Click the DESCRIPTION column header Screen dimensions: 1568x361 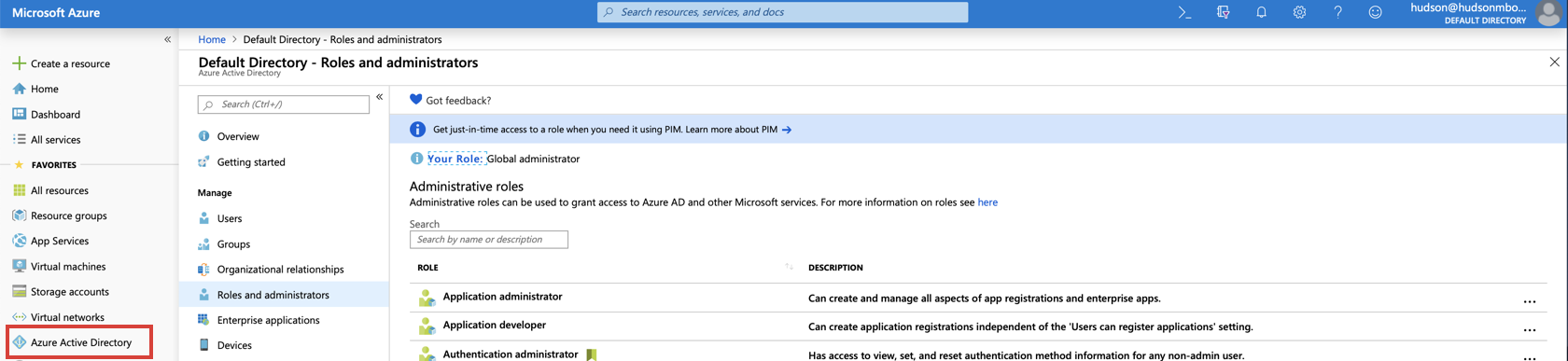(x=835, y=268)
